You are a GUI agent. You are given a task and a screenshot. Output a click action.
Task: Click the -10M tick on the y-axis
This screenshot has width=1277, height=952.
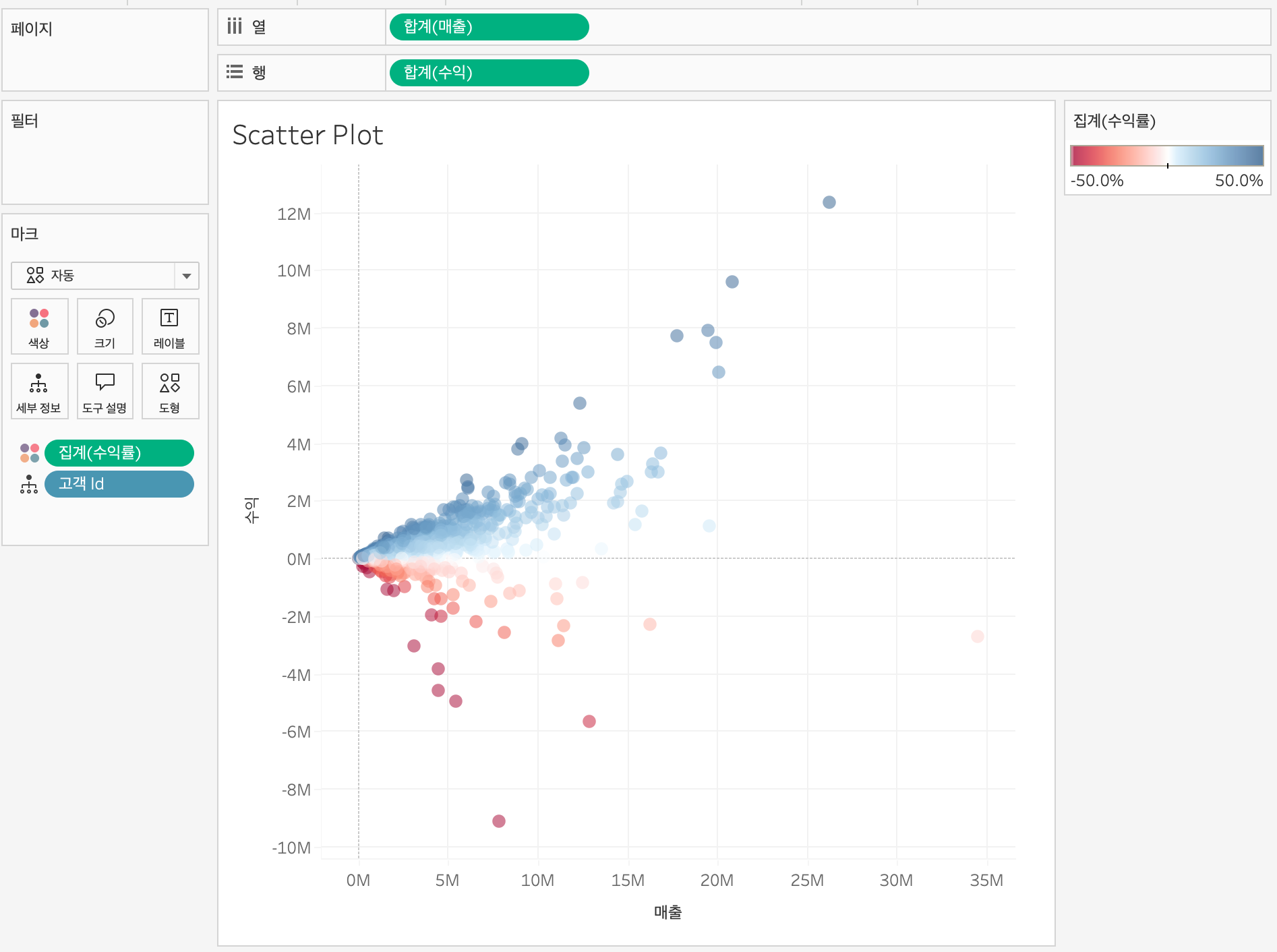[291, 847]
